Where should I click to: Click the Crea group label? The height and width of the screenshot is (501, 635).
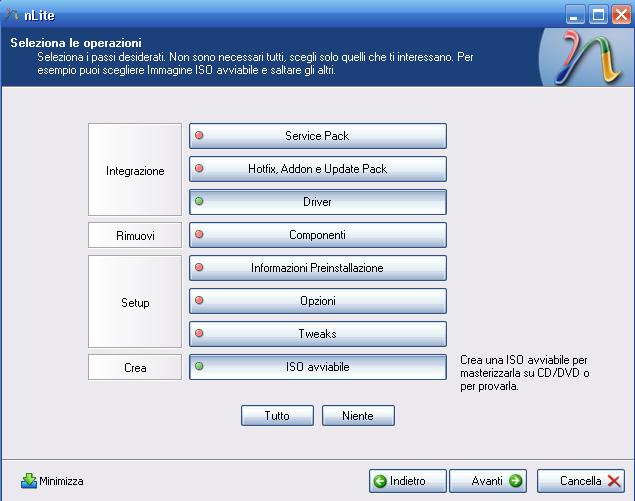click(135, 368)
